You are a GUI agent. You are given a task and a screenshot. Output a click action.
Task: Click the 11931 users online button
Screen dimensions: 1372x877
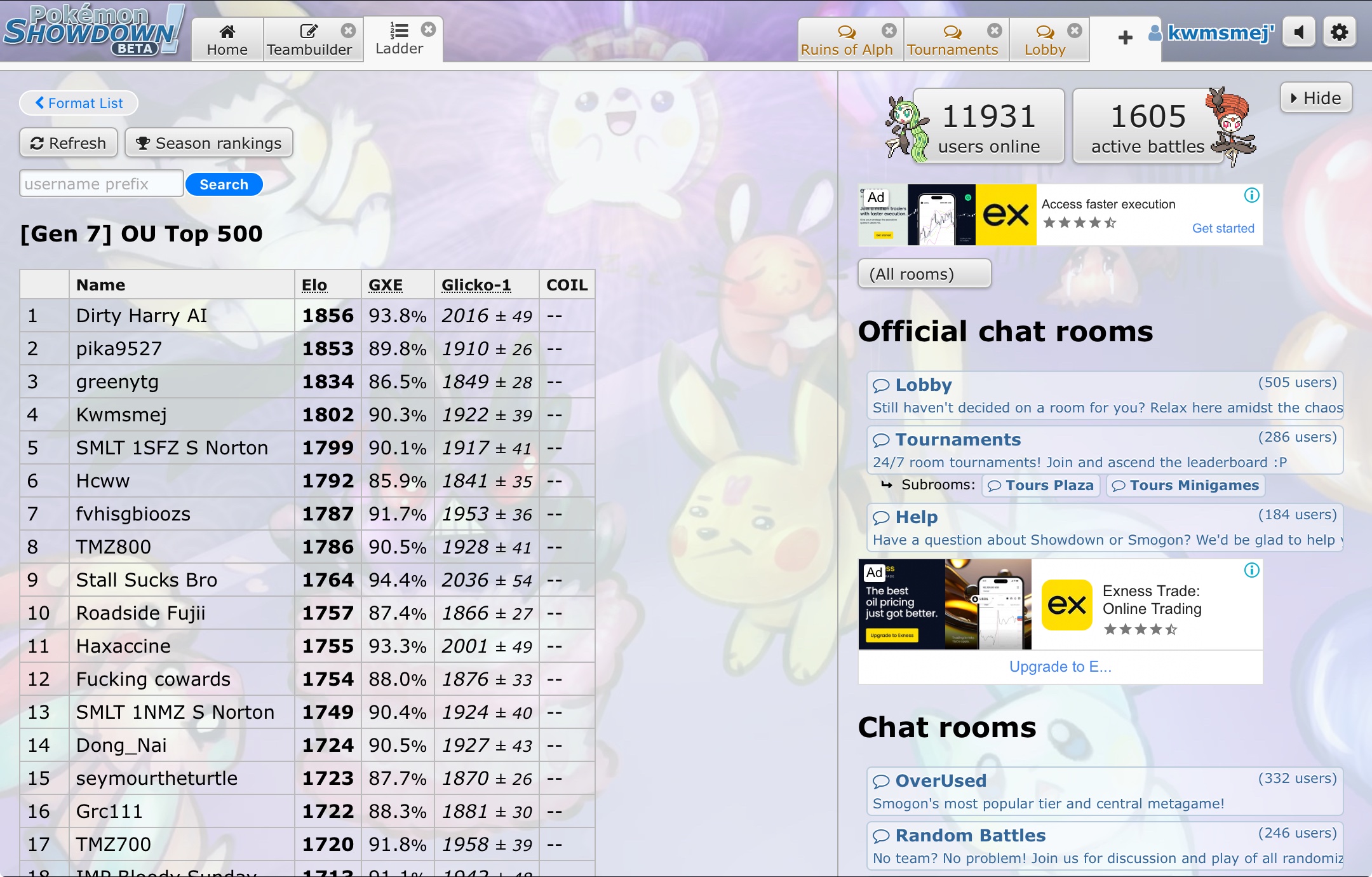(x=988, y=126)
